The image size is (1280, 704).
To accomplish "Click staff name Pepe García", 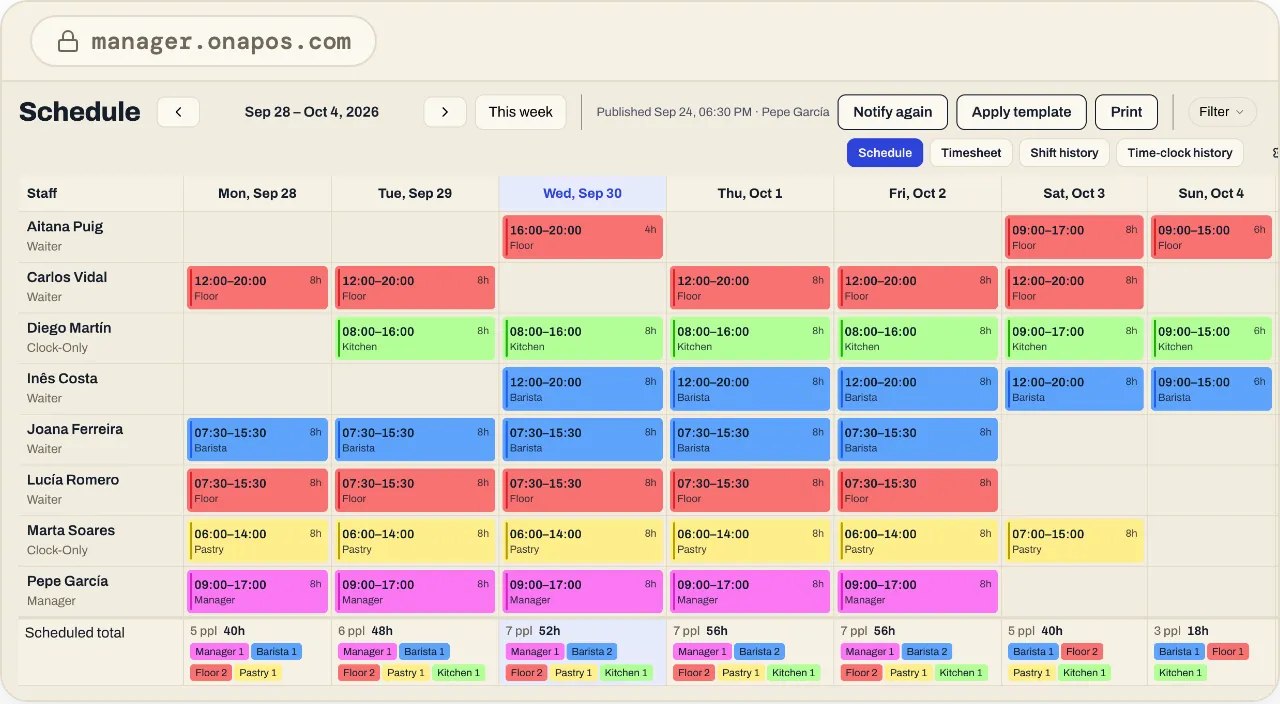I will click(x=67, y=581).
